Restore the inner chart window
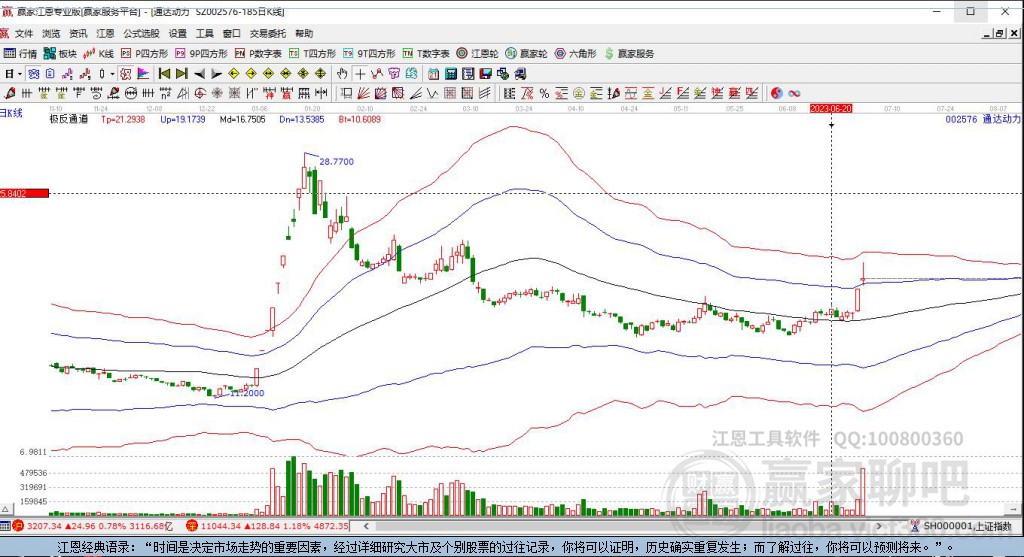 (x=999, y=33)
